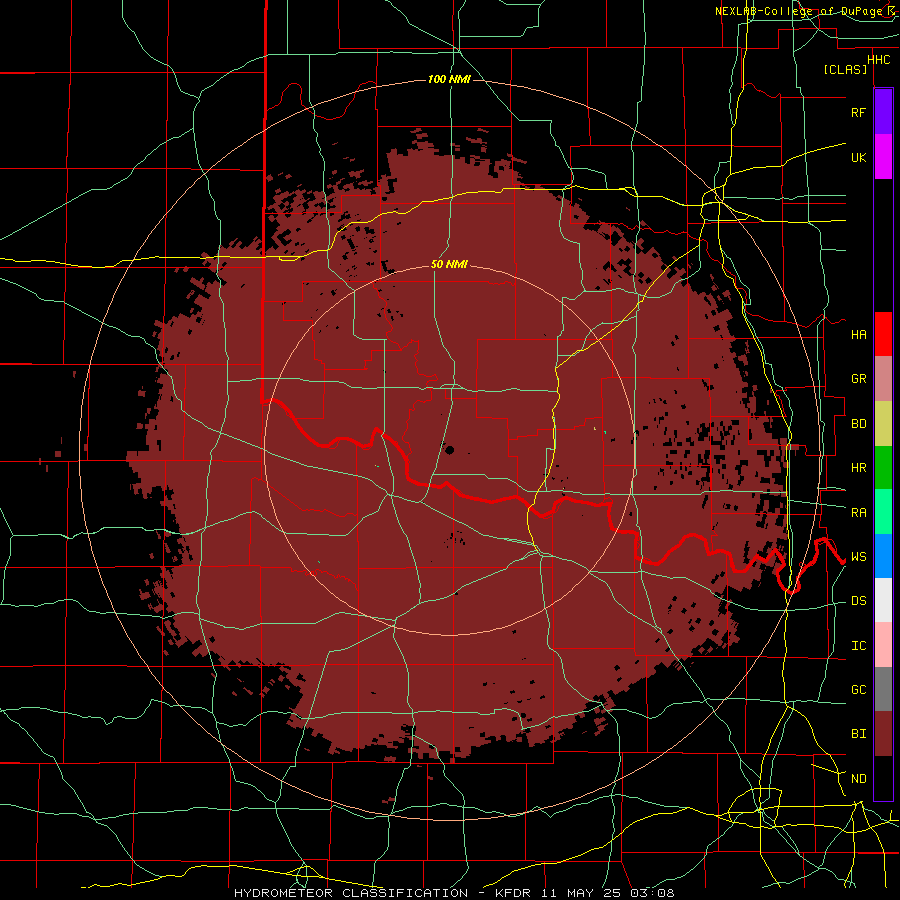The width and height of the screenshot is (900, 900).
Task: Click the DS legend label
Action: coord(858,601)
